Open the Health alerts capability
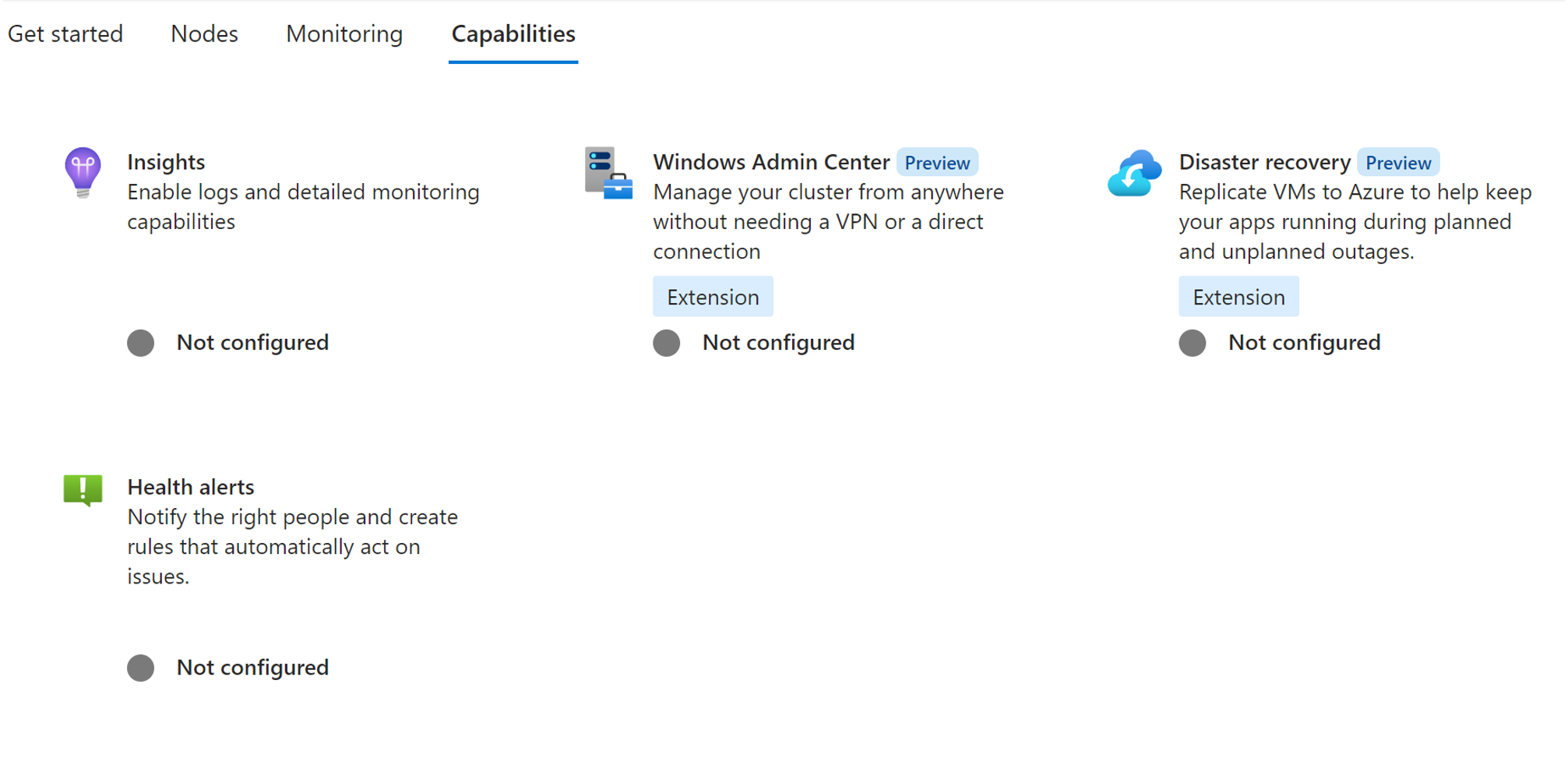Screen dimensions: 1568x779 tap(191, 487)
